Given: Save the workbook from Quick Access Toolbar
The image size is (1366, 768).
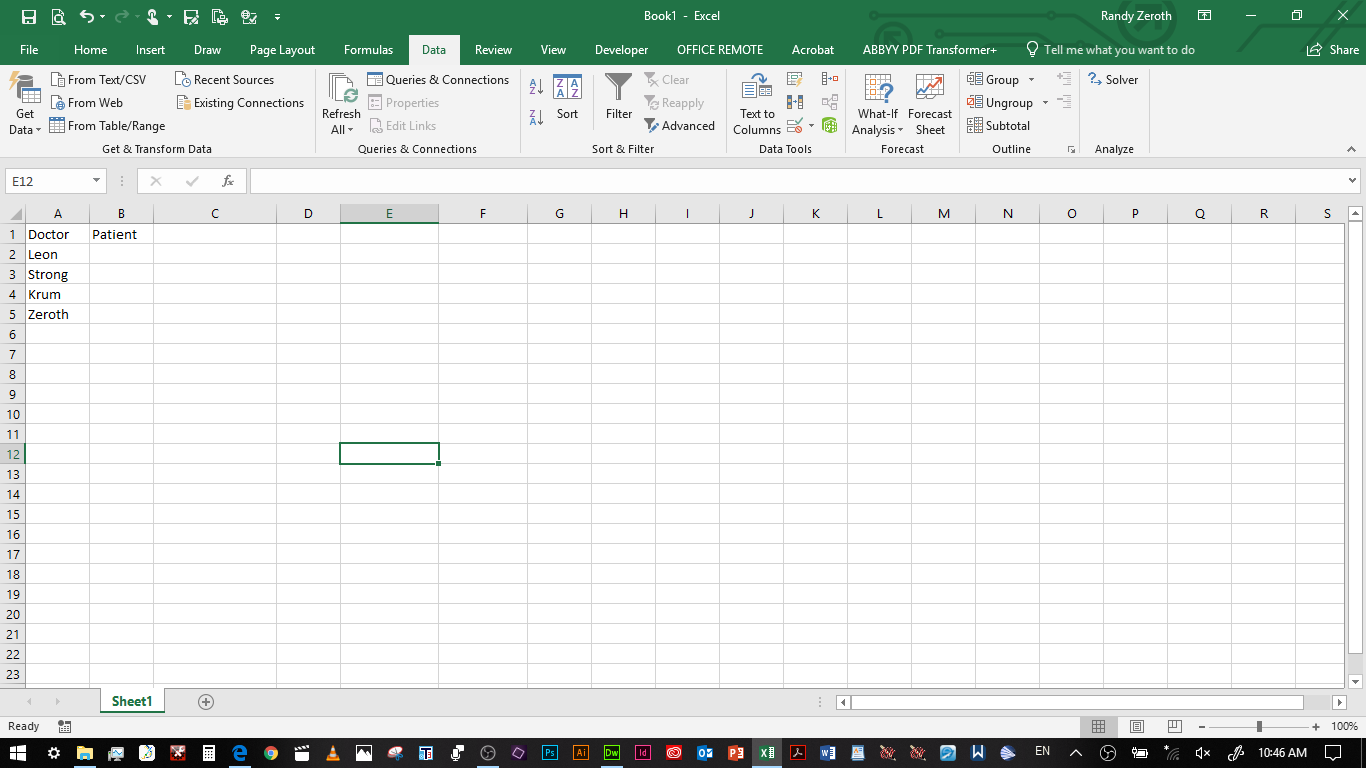Looking at the screenshot, I should (28, 17).
